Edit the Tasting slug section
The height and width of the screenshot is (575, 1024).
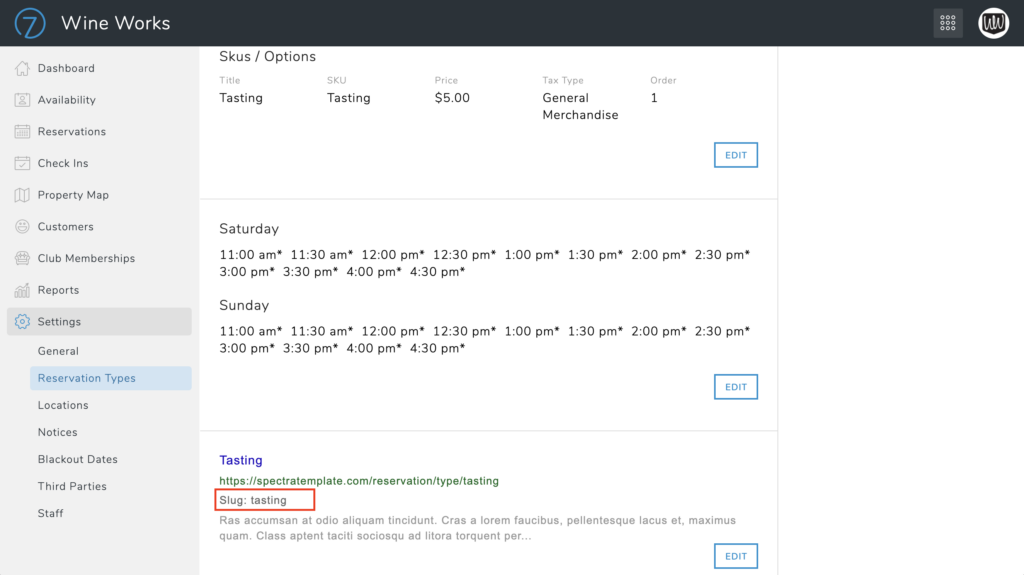735,556
